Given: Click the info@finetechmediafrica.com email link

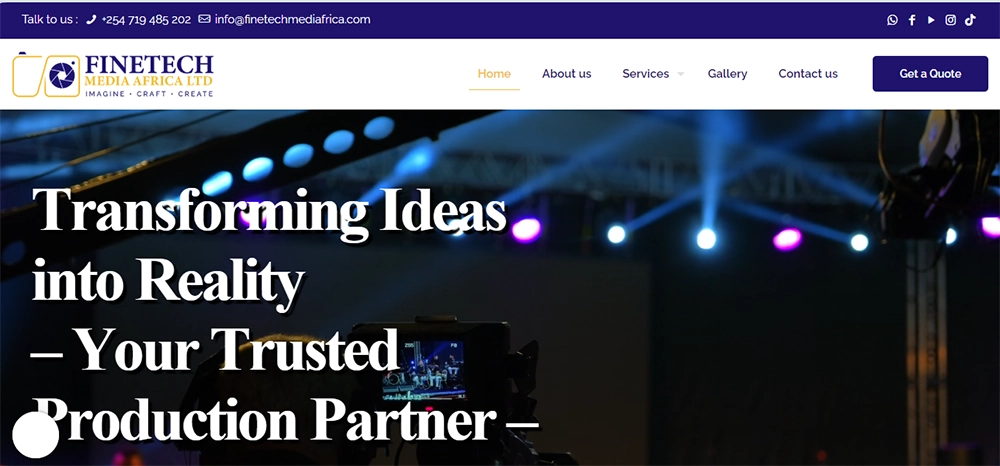Looking at the screenshot, I should click(x=292, y=19).
